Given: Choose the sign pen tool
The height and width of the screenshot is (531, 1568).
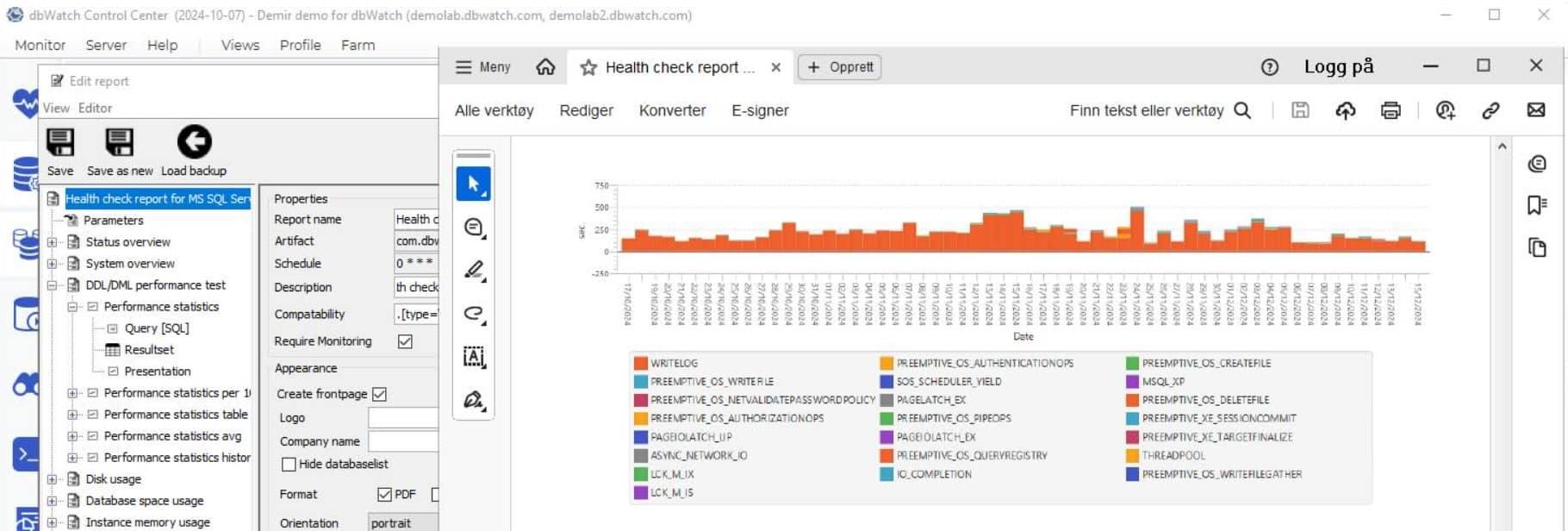Looking at the screenshot, I should [x=474, y=400].
